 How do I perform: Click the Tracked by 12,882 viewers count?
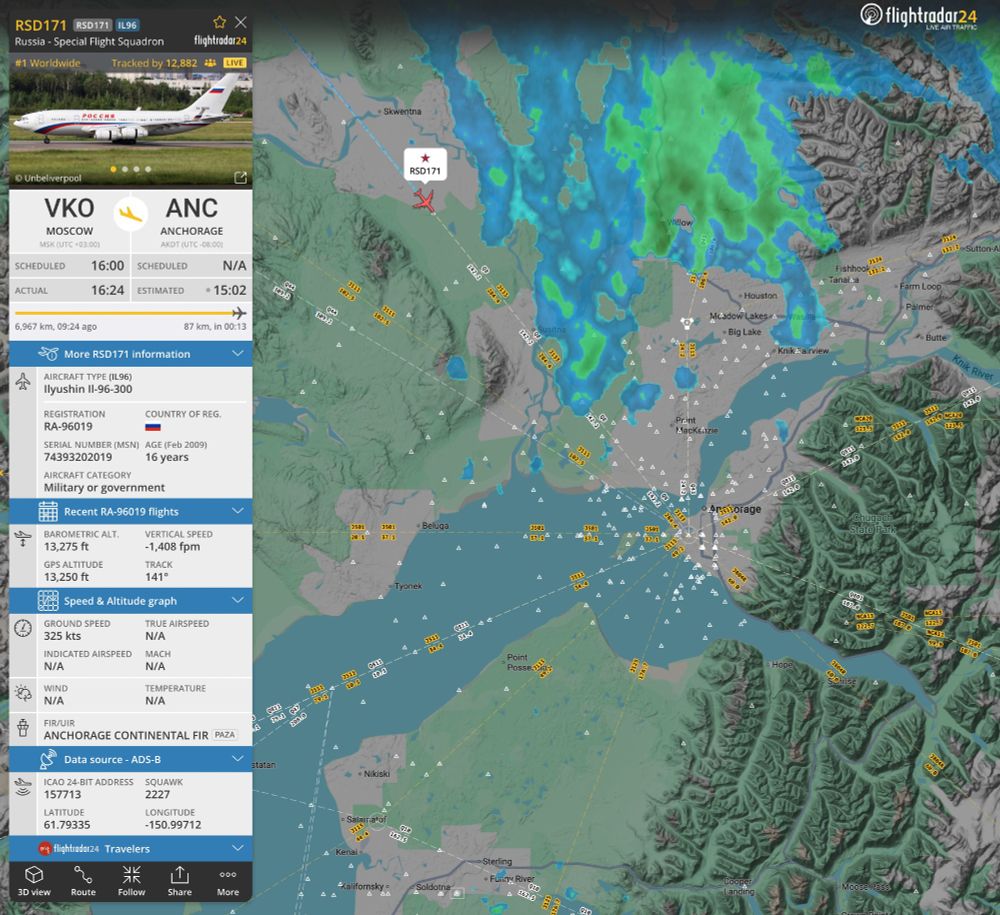click(154, 63)
